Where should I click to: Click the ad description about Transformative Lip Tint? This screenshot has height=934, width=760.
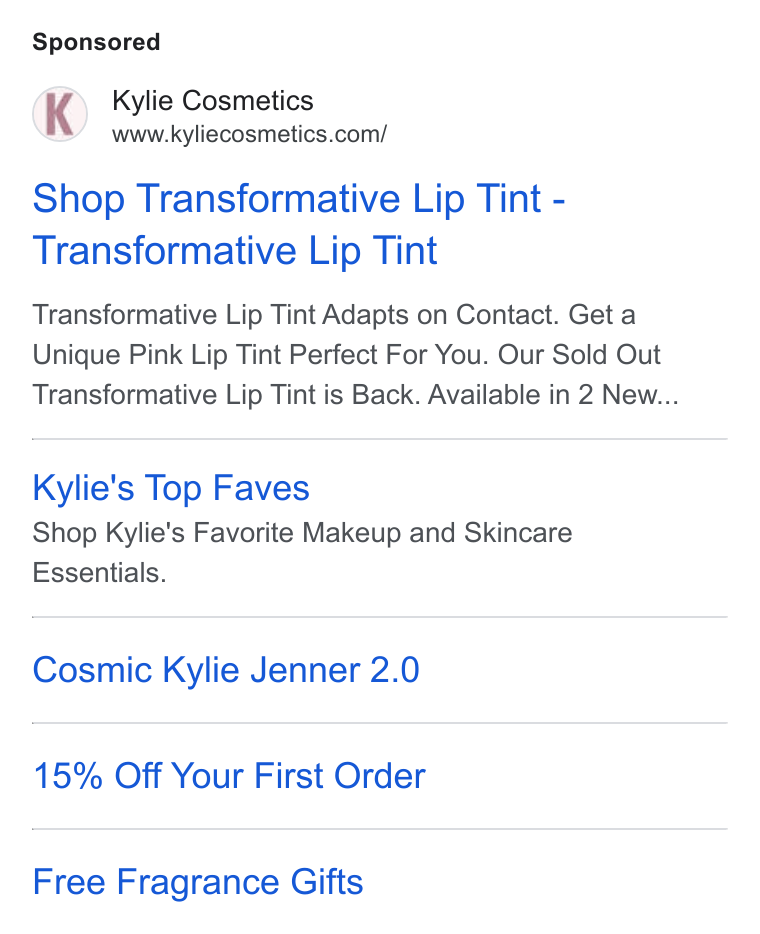point(356,354)
